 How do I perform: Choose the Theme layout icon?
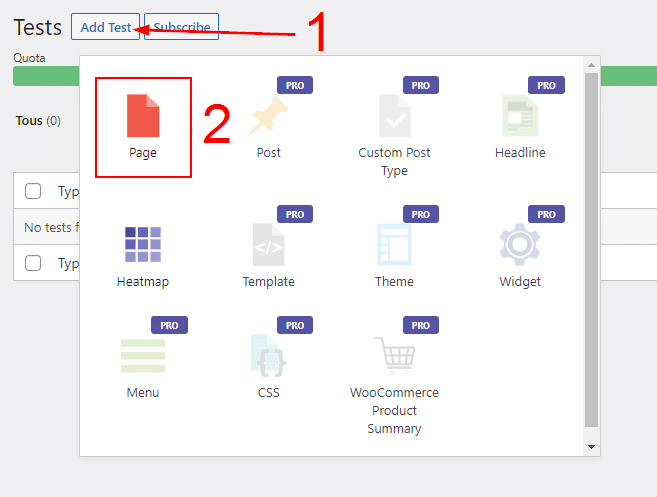pyautogui.click(x=394, y=244)
